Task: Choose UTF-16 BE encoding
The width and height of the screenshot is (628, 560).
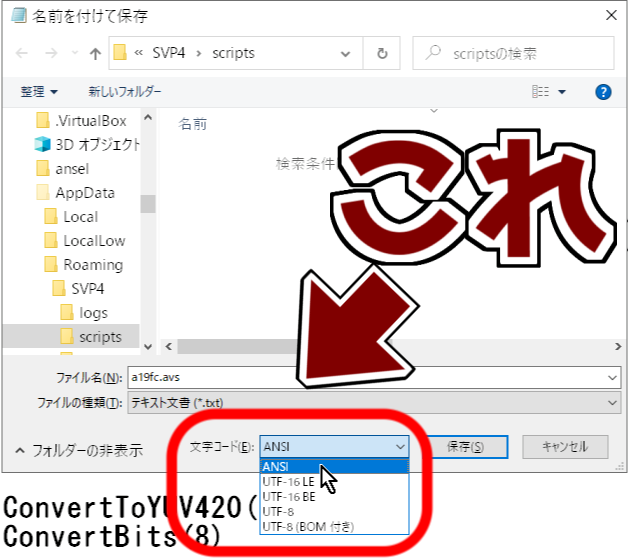Action: 334,497
